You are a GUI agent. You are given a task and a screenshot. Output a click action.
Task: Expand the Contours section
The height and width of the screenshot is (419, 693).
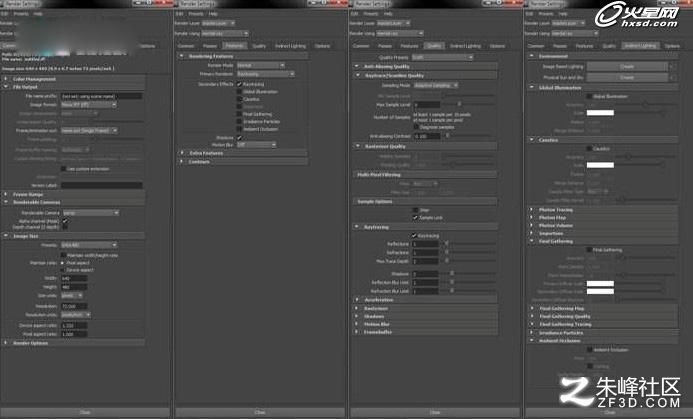(242, 162)
